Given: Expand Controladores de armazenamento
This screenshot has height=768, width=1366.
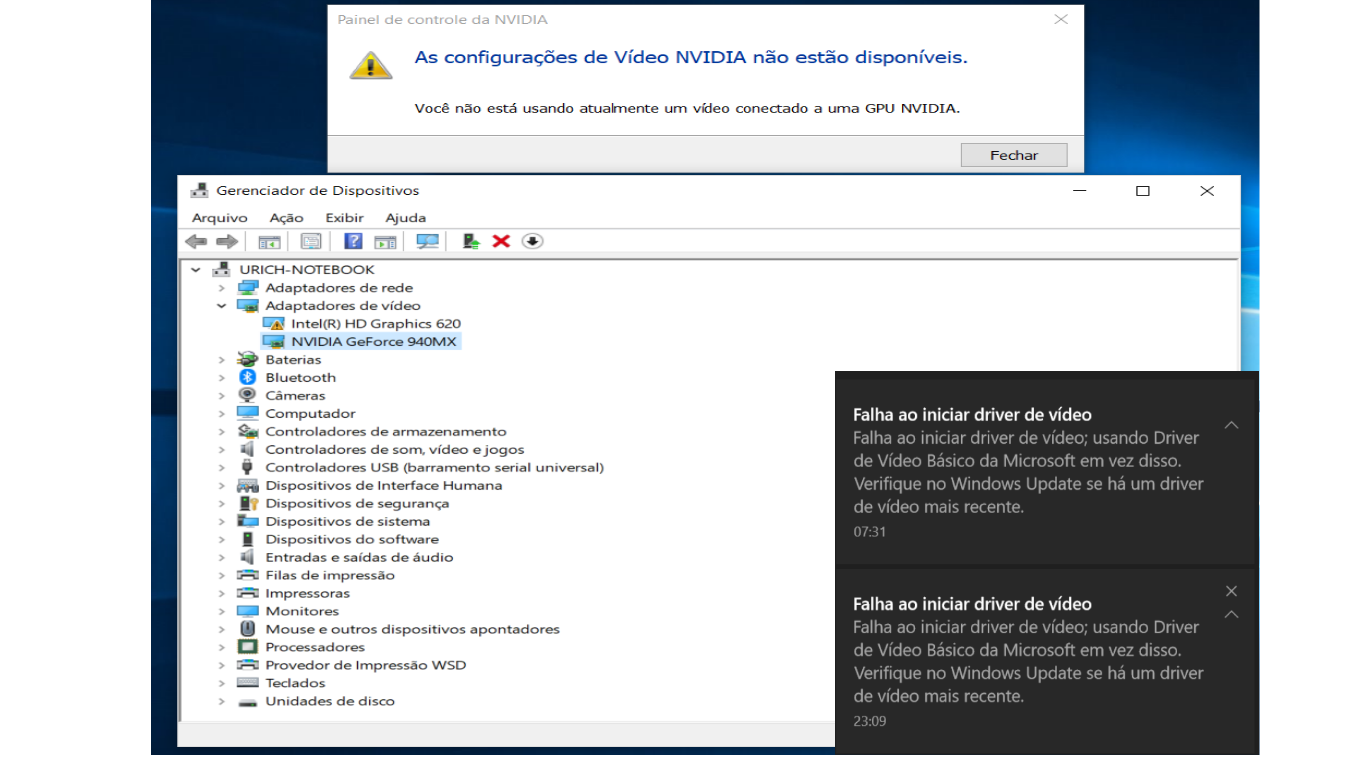Looking at the screenshot, I should click(222, 431).
